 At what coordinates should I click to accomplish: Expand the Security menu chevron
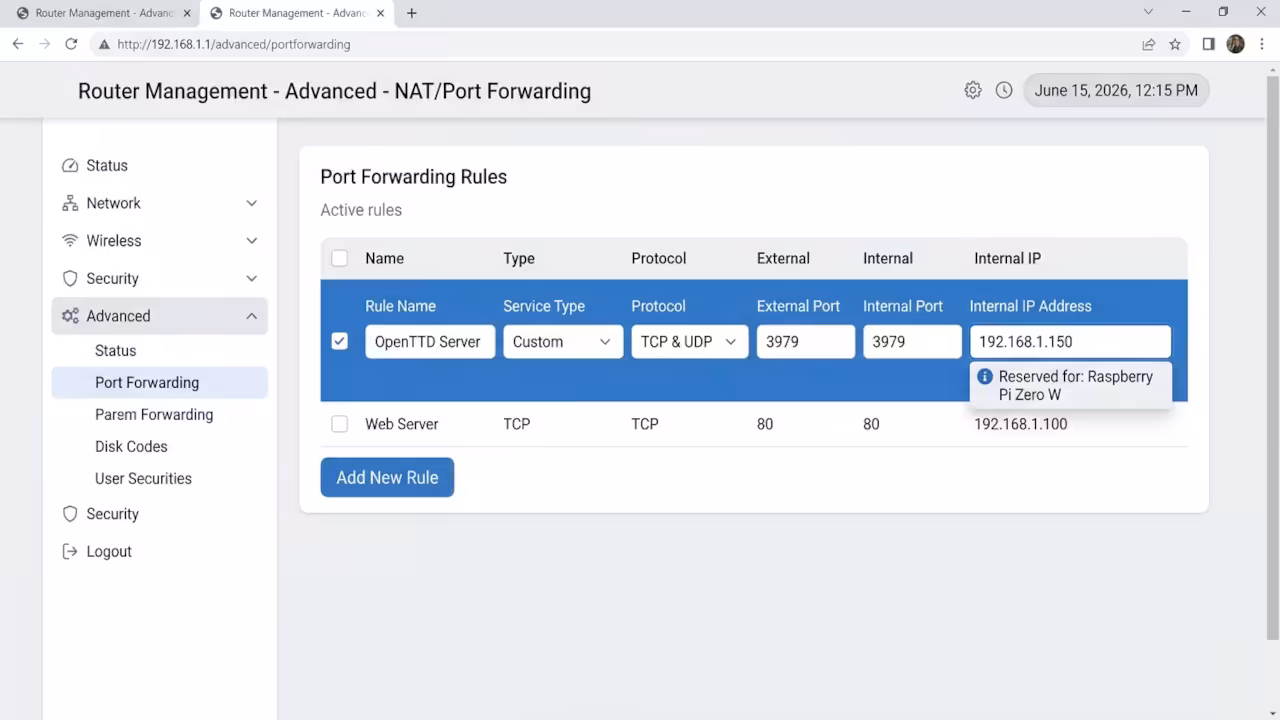click(x=252, y=279)
